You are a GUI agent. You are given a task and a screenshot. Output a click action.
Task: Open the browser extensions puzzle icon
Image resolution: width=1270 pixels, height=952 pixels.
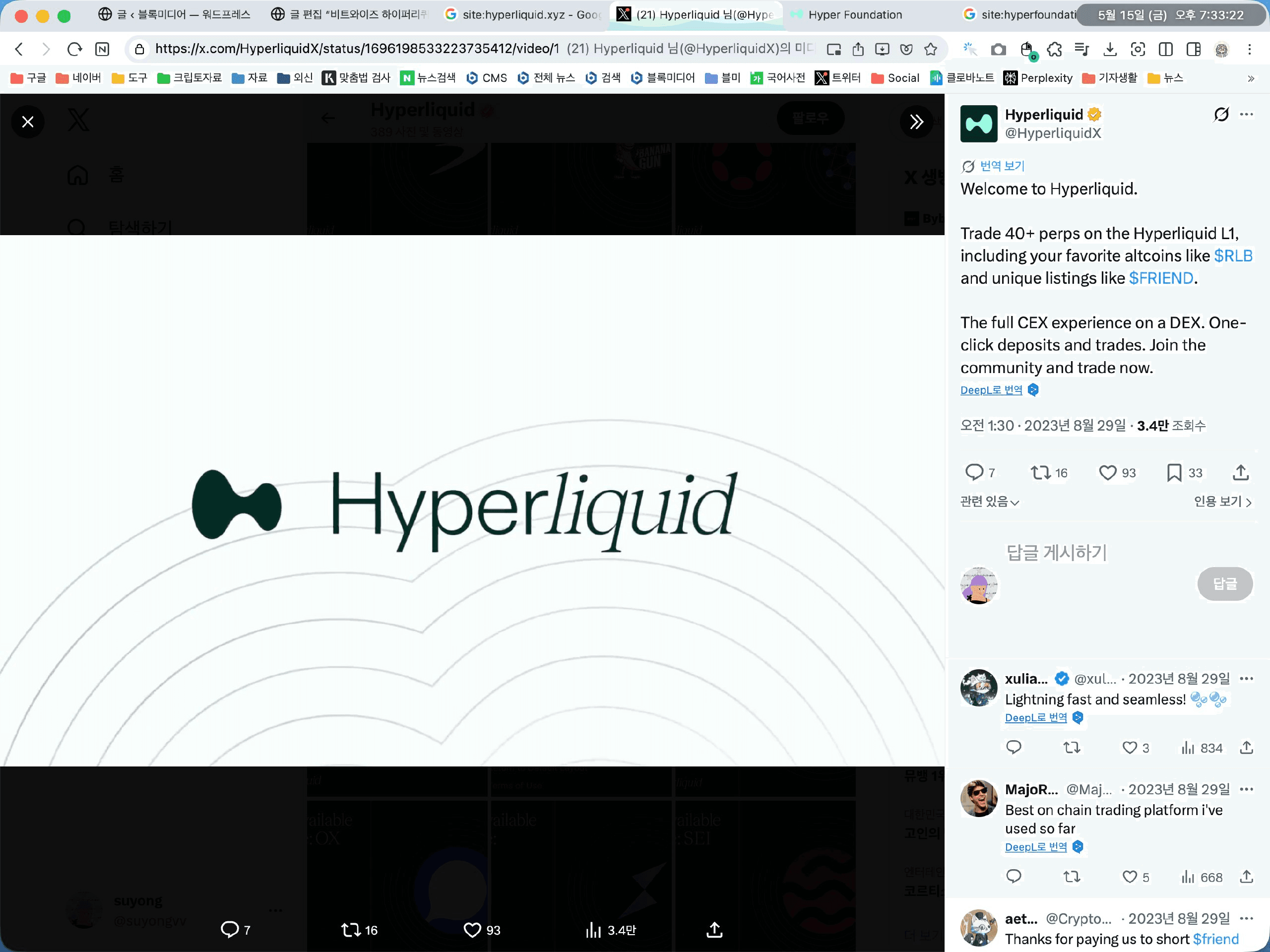pos(1054,50)
